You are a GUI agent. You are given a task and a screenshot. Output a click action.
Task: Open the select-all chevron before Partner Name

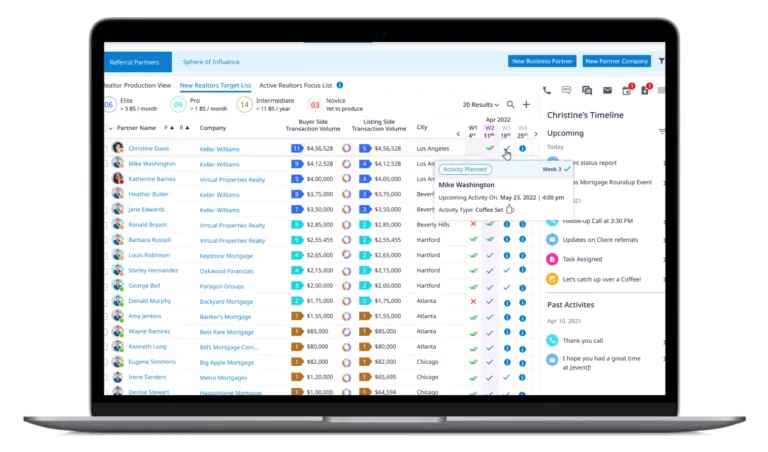[x=111, y=128]
